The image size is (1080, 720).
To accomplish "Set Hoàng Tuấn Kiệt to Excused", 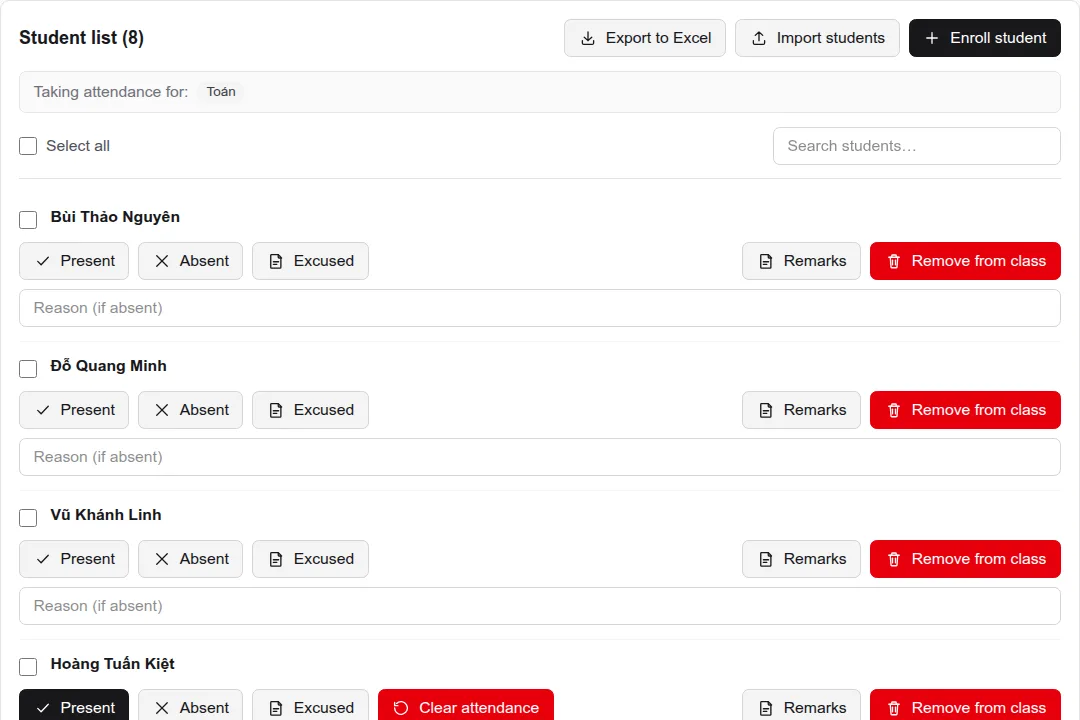I will (310, 705).
